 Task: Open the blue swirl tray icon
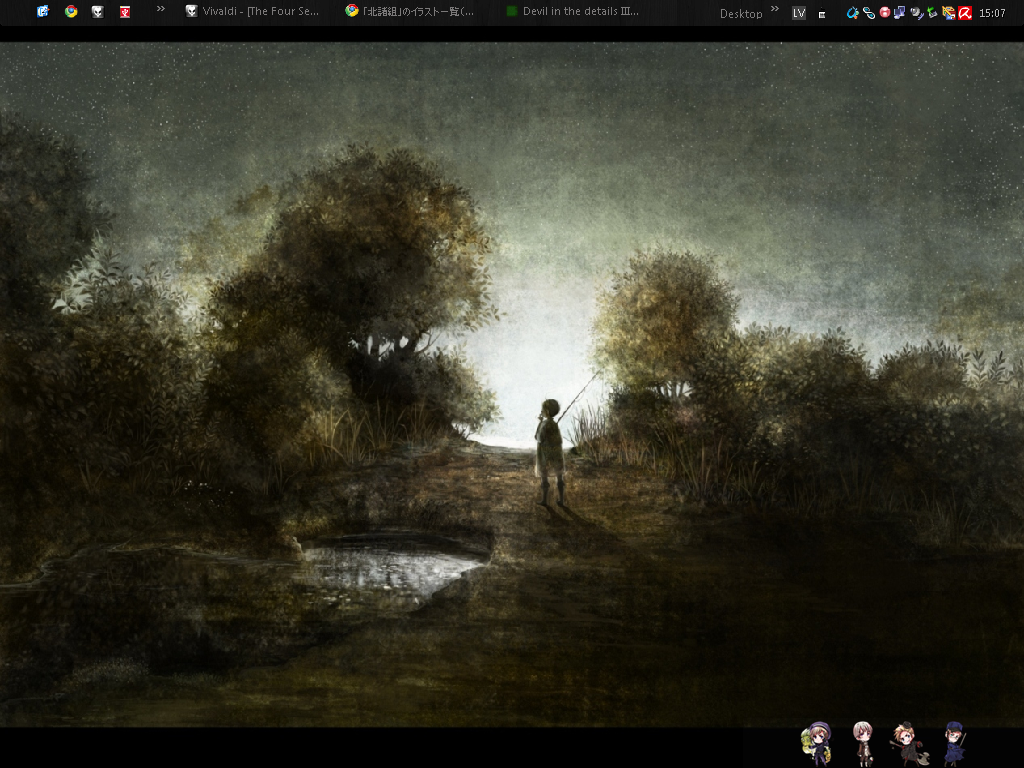click(852, 12)
